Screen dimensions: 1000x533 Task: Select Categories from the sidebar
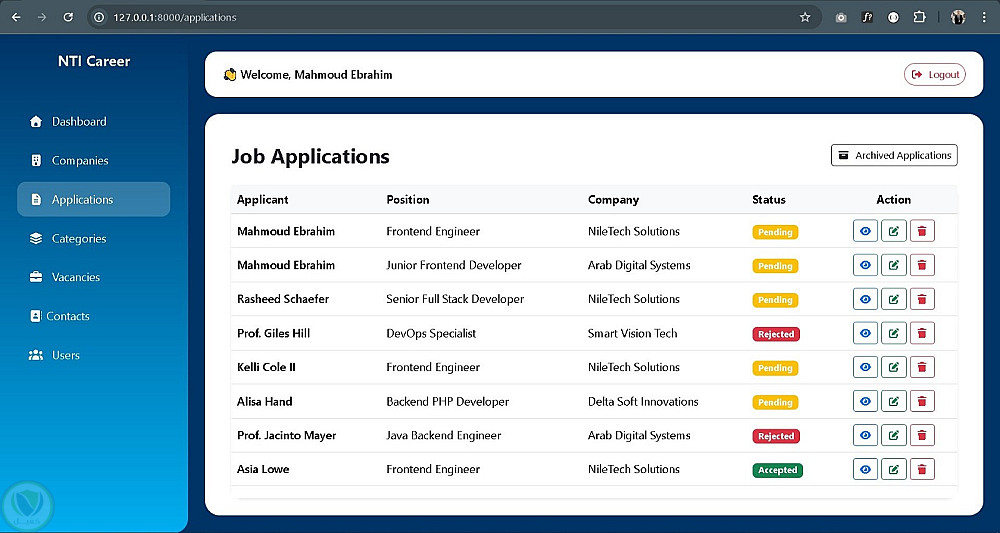[x=79, y=239]
